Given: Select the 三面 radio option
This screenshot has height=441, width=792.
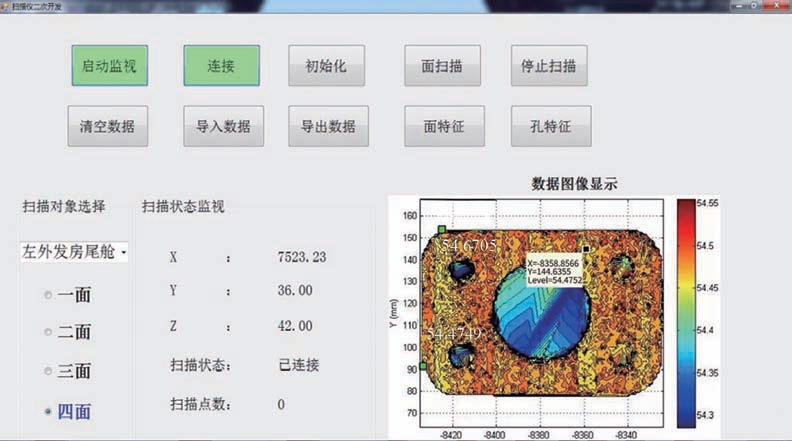Looking at the screenshot, I should pos(48,371).
